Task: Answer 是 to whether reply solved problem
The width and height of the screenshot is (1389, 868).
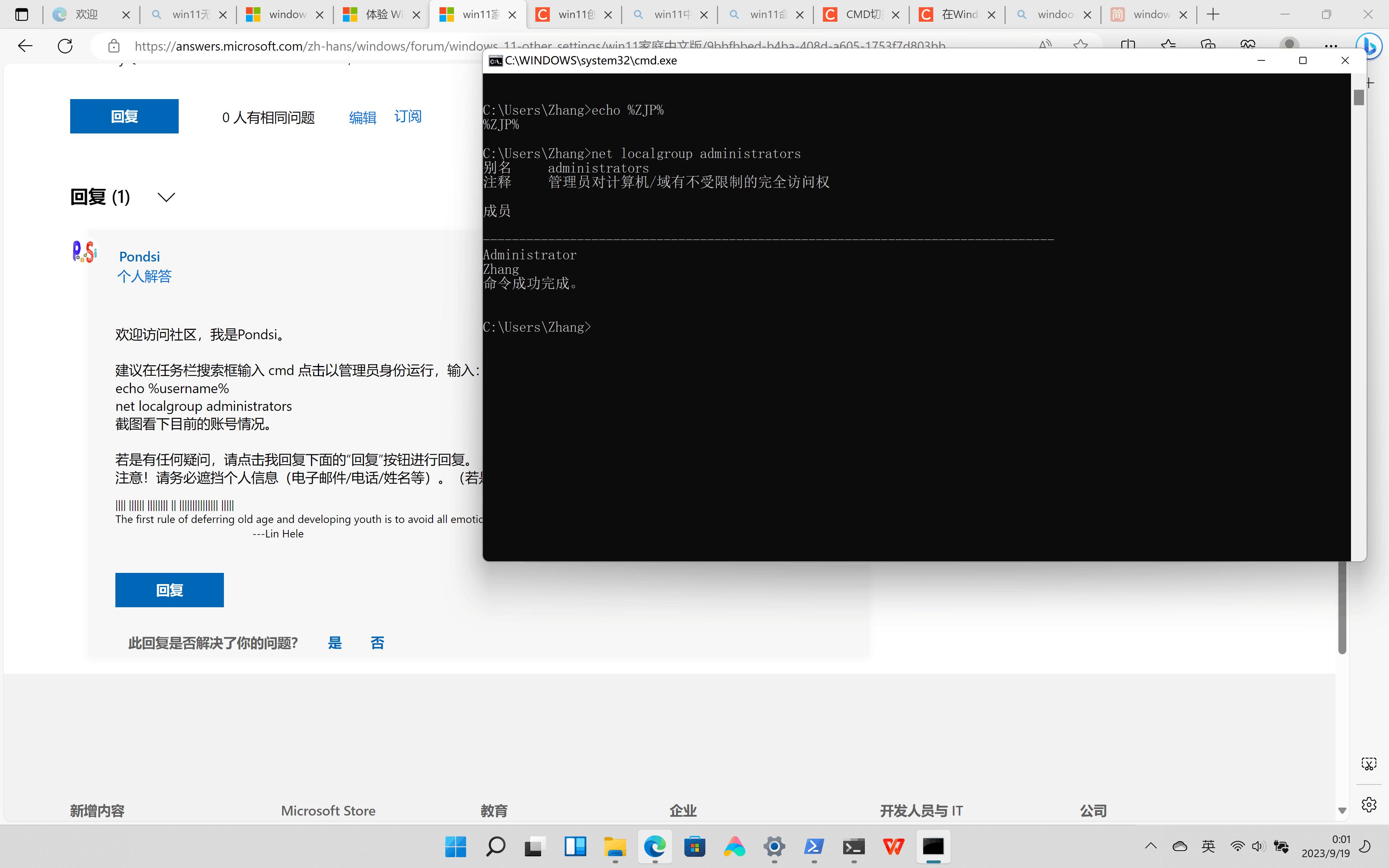Action: 335,643
